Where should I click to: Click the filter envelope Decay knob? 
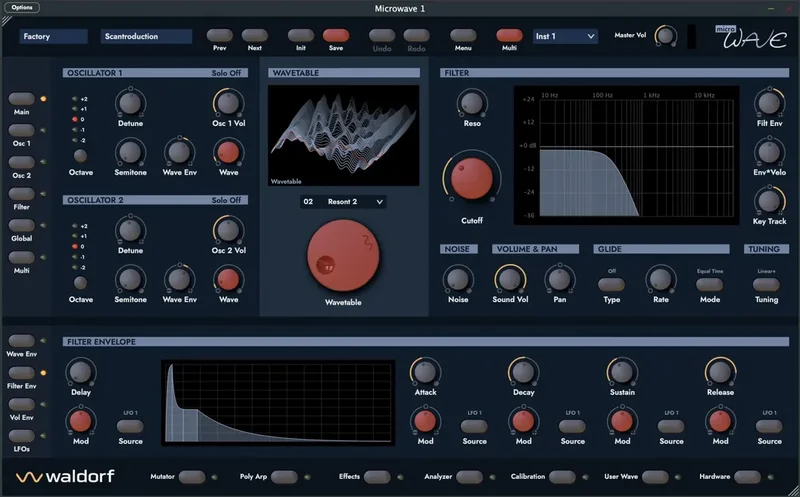pos(523,372)
